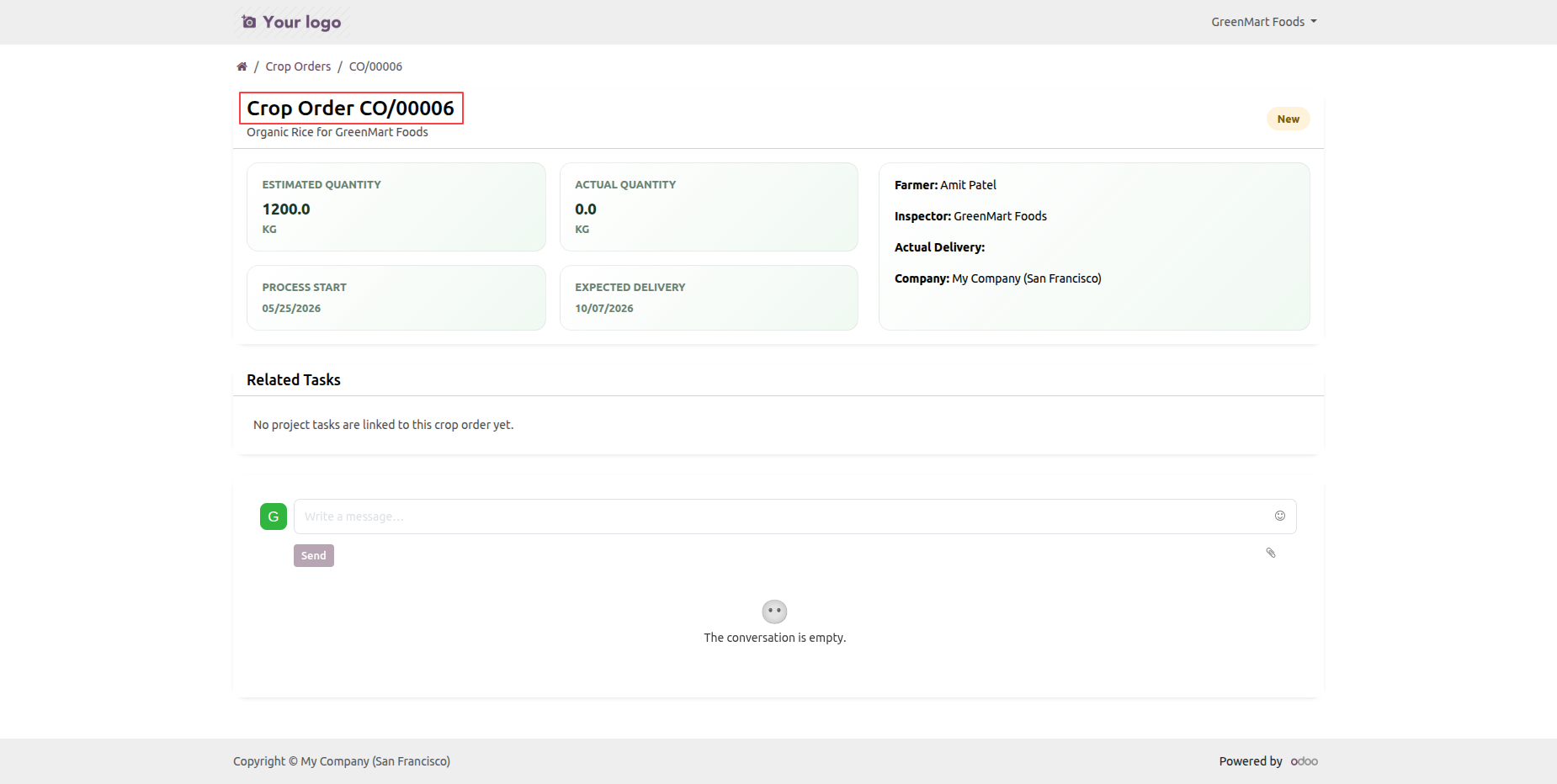Screen dimensions: 1557x784
Task: Click the Your logo camera image
Action: 291,22
